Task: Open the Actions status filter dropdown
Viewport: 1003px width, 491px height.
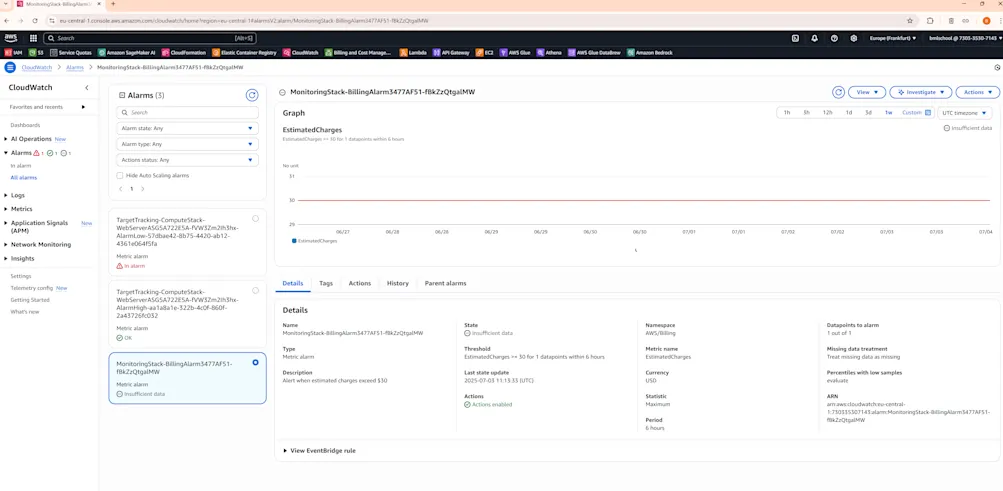Action: pos(187,160)
